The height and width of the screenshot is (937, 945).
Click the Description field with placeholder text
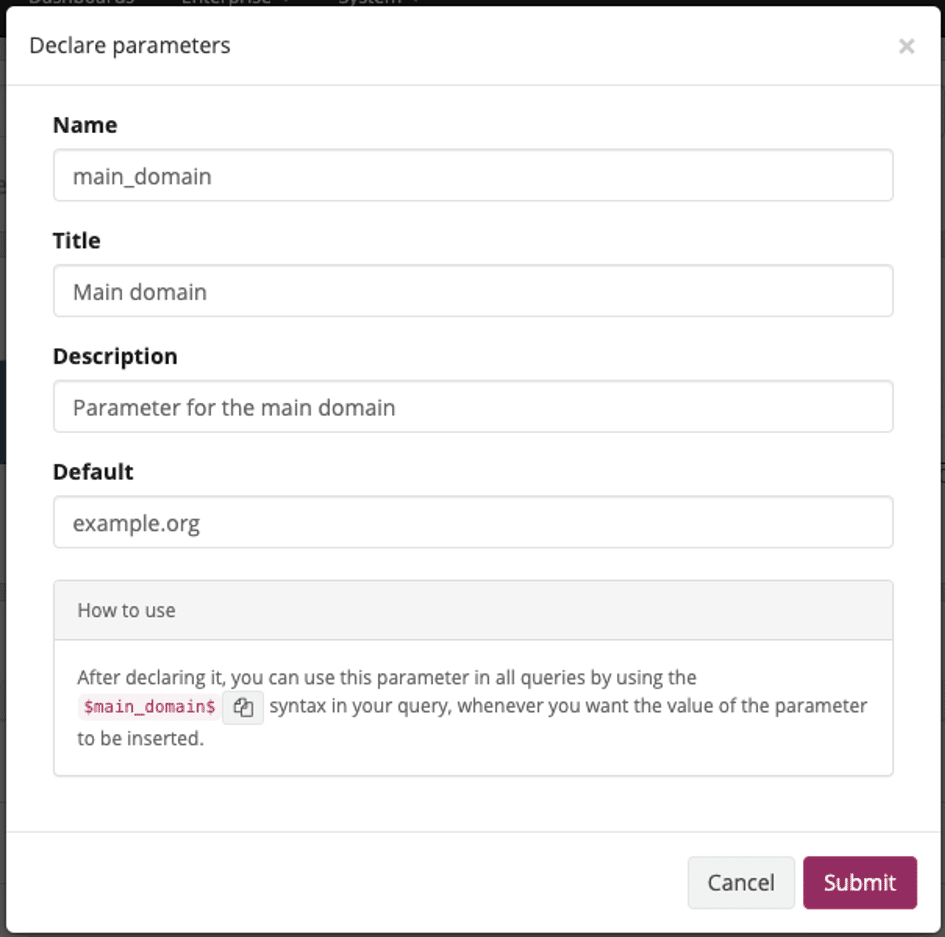pos(473,406)
